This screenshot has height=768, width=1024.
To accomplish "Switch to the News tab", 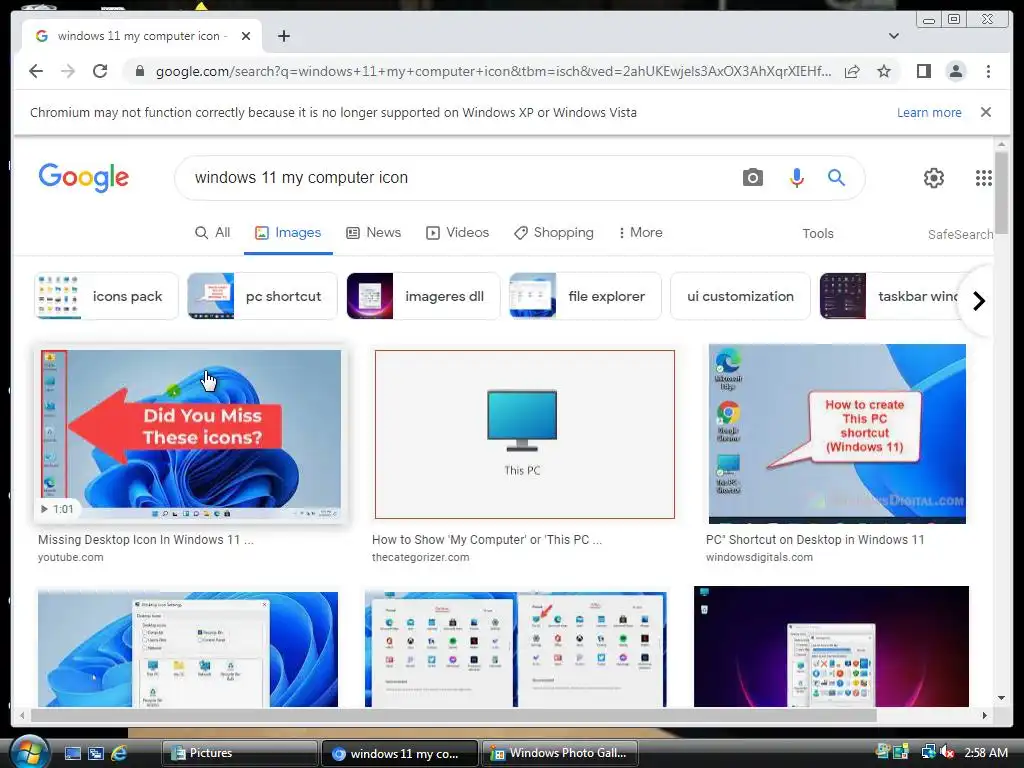I will coord(373,232).
